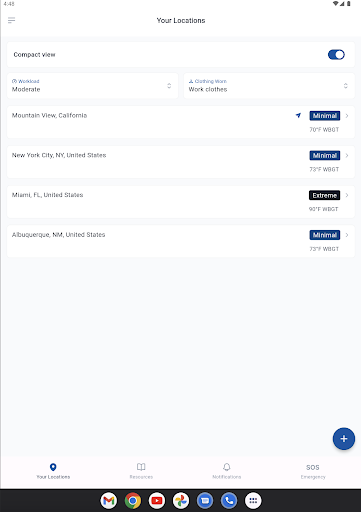Open the Phone app icon

tap(229, 501)
